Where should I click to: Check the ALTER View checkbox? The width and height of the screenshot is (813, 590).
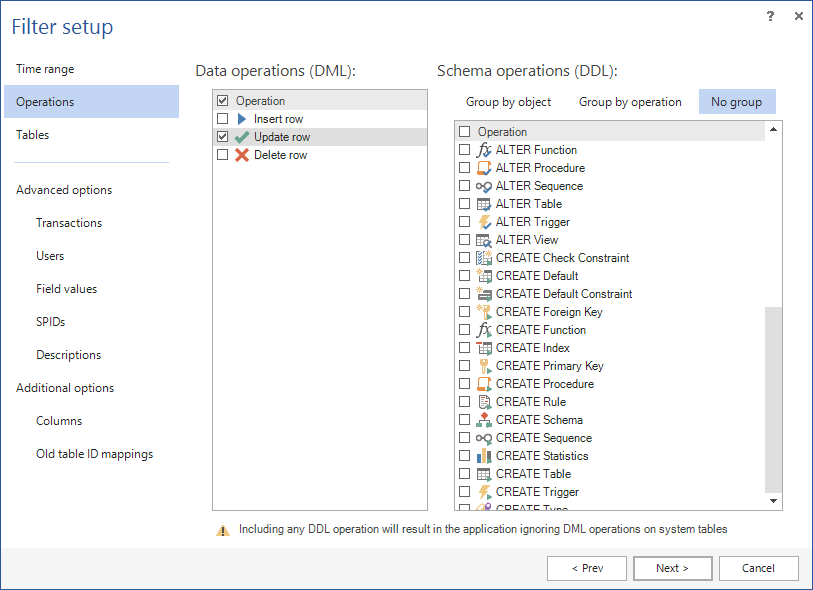pos(464,240)
